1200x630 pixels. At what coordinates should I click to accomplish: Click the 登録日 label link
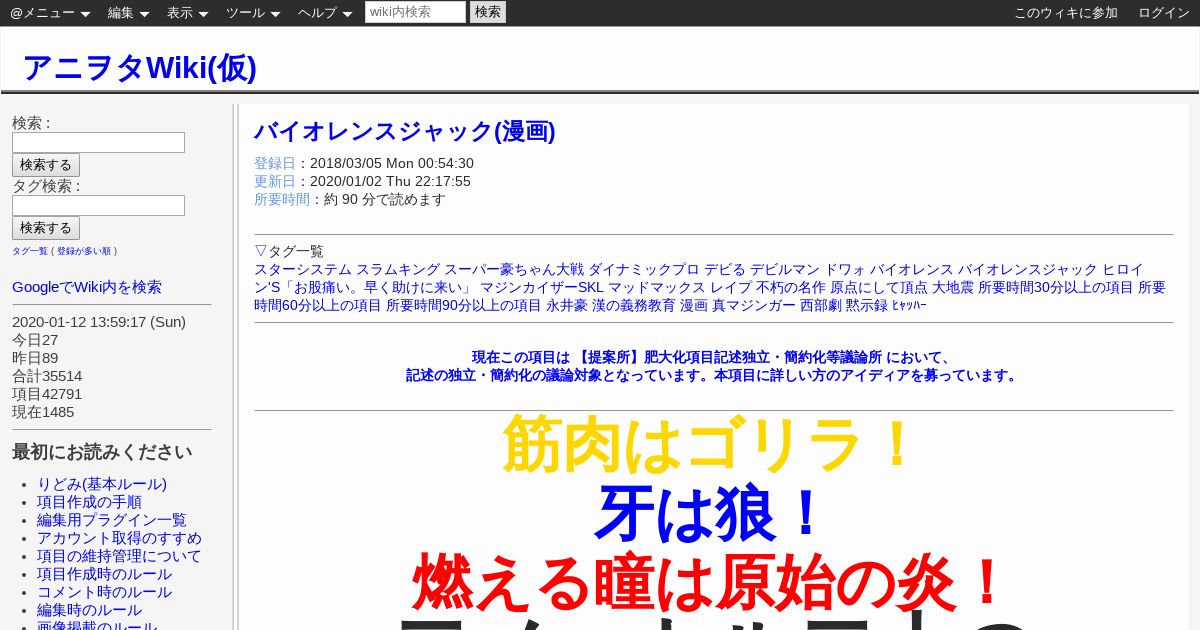point(275,163)
